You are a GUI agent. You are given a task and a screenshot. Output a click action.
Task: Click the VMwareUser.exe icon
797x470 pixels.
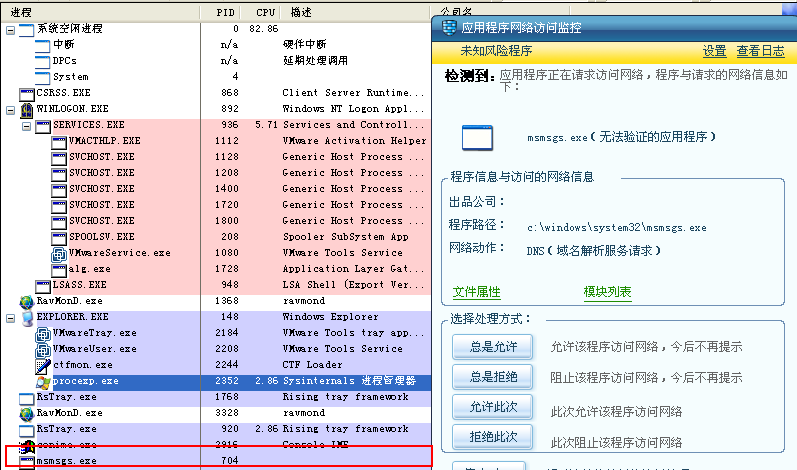(x=43, y=350)
